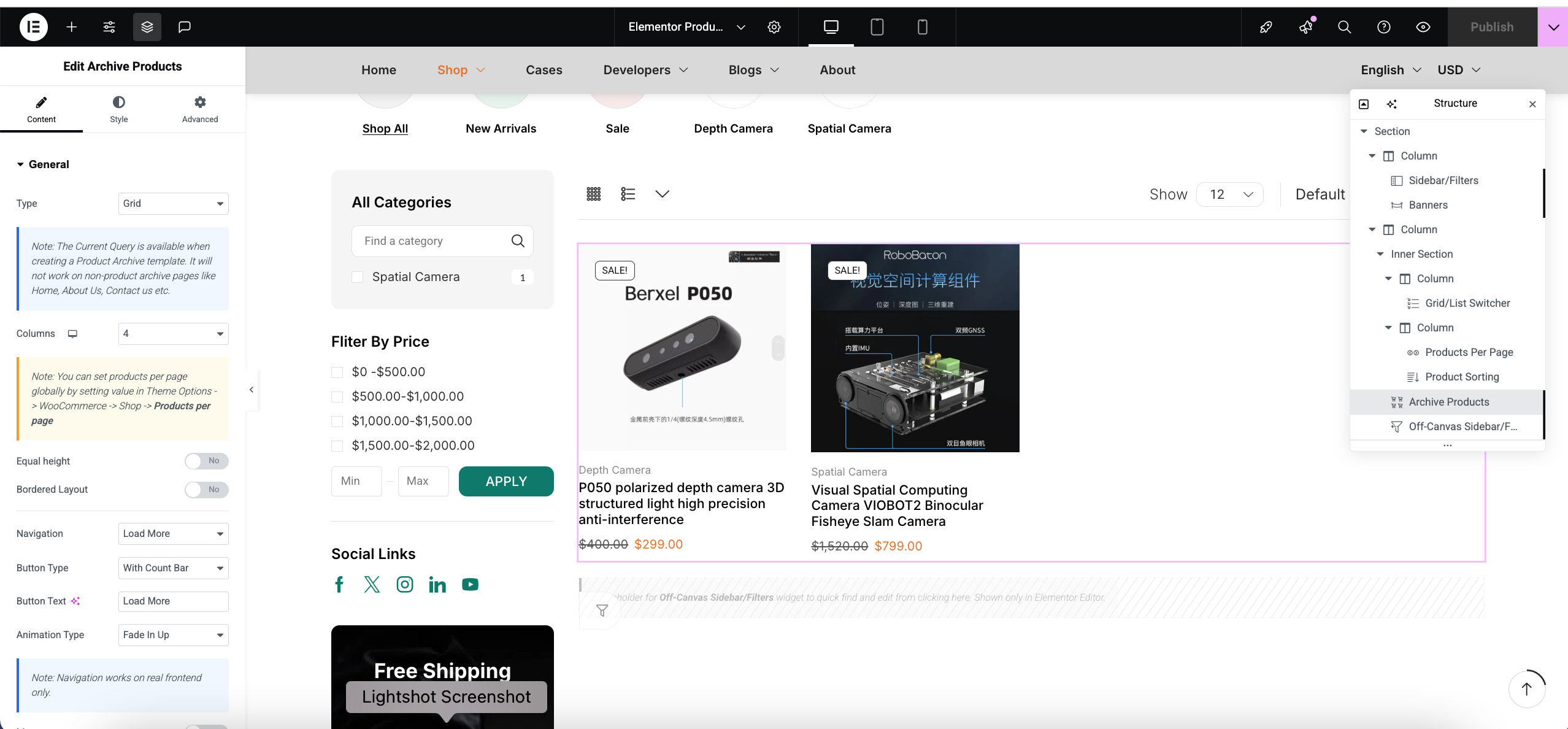The width and height of the screenshot is (1568, 729).
Task: Check the $1,000.00-$1,500.00 price filter
Action: pos(337,422)
